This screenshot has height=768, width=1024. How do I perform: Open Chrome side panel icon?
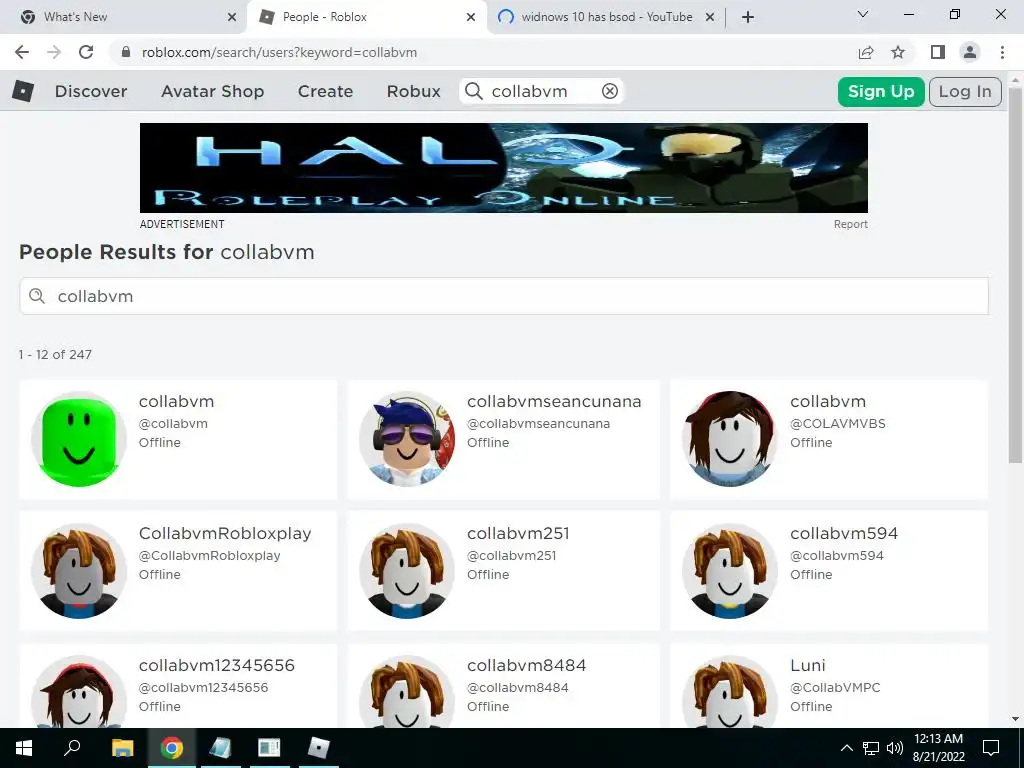pos(938,52)
